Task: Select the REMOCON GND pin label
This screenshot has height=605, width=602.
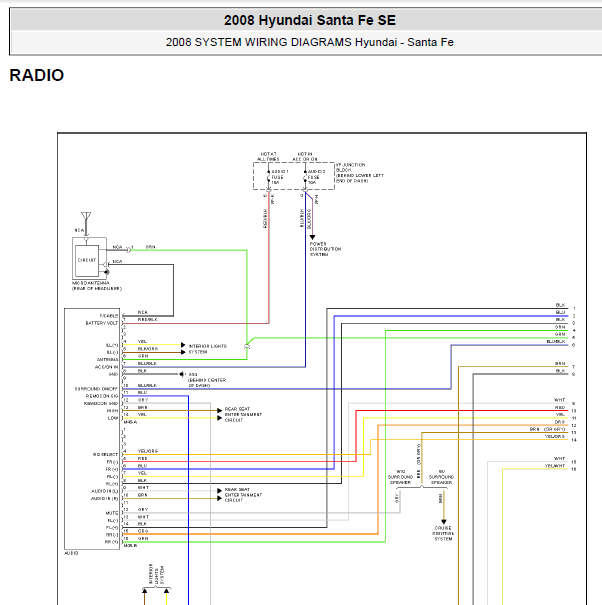Action: [x=101, y=404]
